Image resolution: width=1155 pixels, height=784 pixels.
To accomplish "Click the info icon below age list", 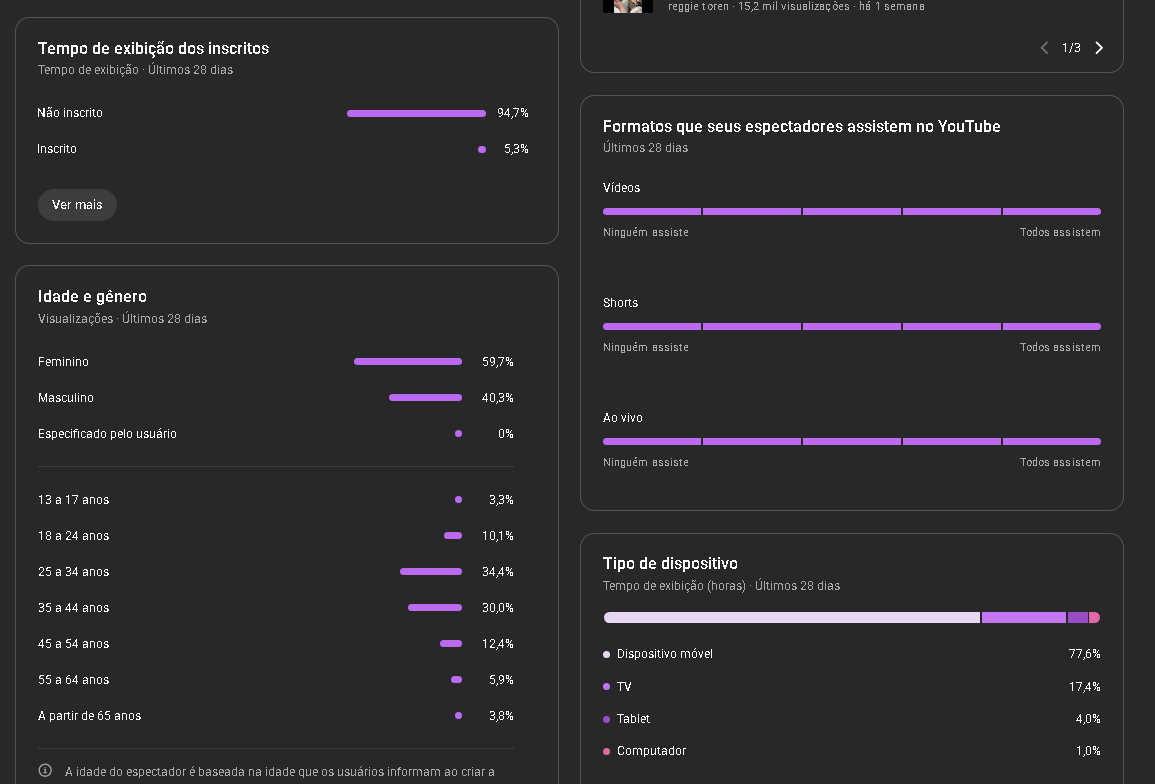I will (x=45, y=770).
